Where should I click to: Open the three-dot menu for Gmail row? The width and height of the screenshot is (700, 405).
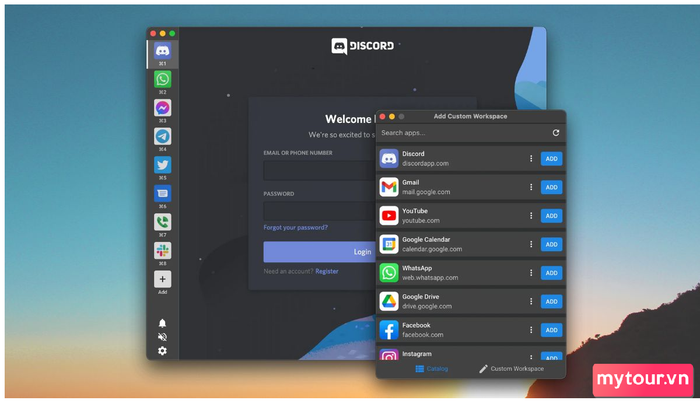(x=531, y=187)
